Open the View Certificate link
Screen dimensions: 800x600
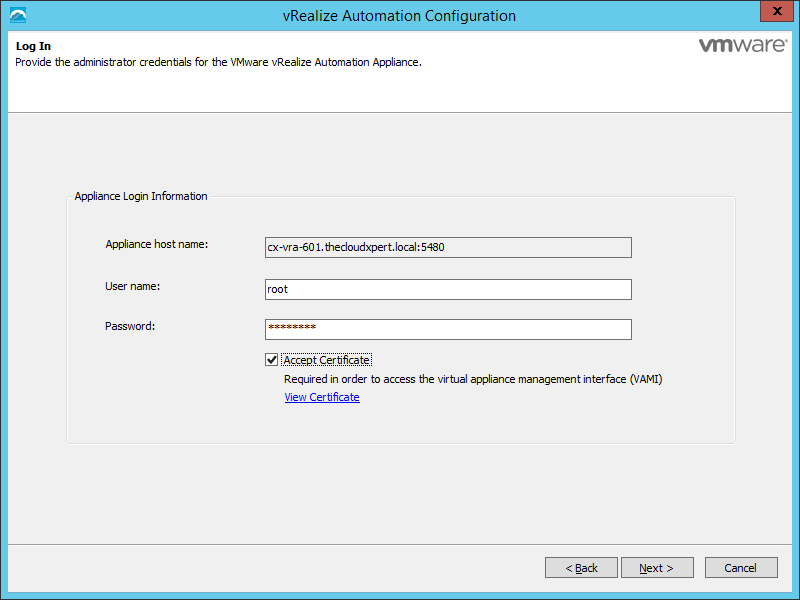[x=321, y=397]
